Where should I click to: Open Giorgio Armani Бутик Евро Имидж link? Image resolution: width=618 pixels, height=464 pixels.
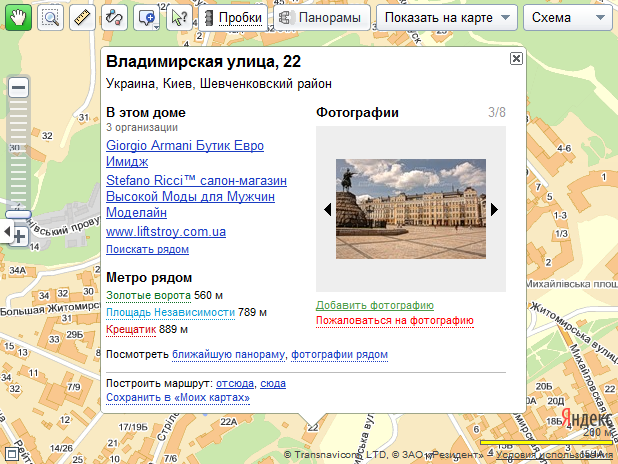(x=185, y=153)
